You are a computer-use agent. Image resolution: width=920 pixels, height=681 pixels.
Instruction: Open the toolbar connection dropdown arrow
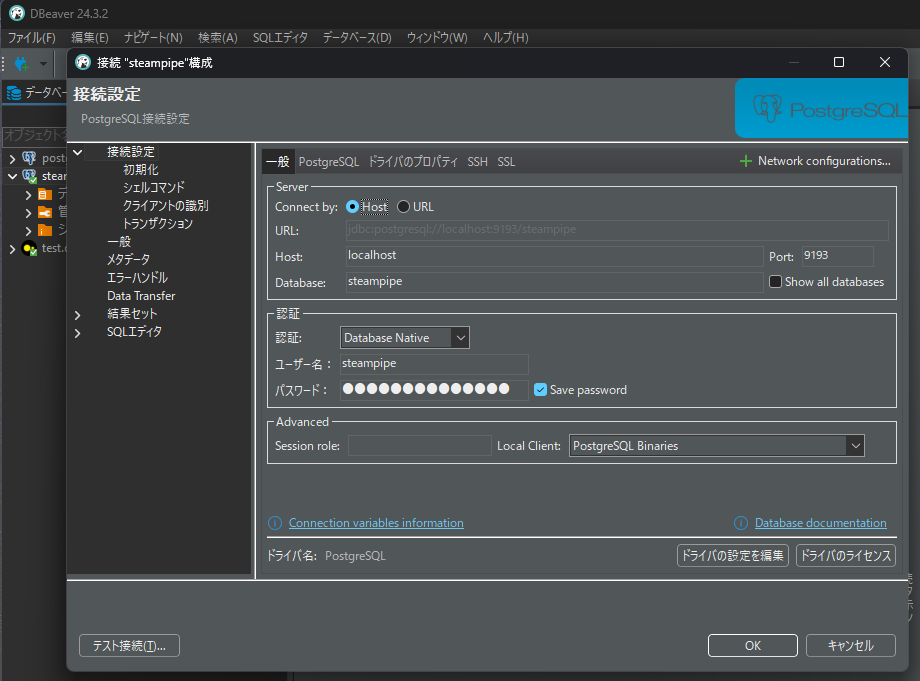(x=43, y=63)
